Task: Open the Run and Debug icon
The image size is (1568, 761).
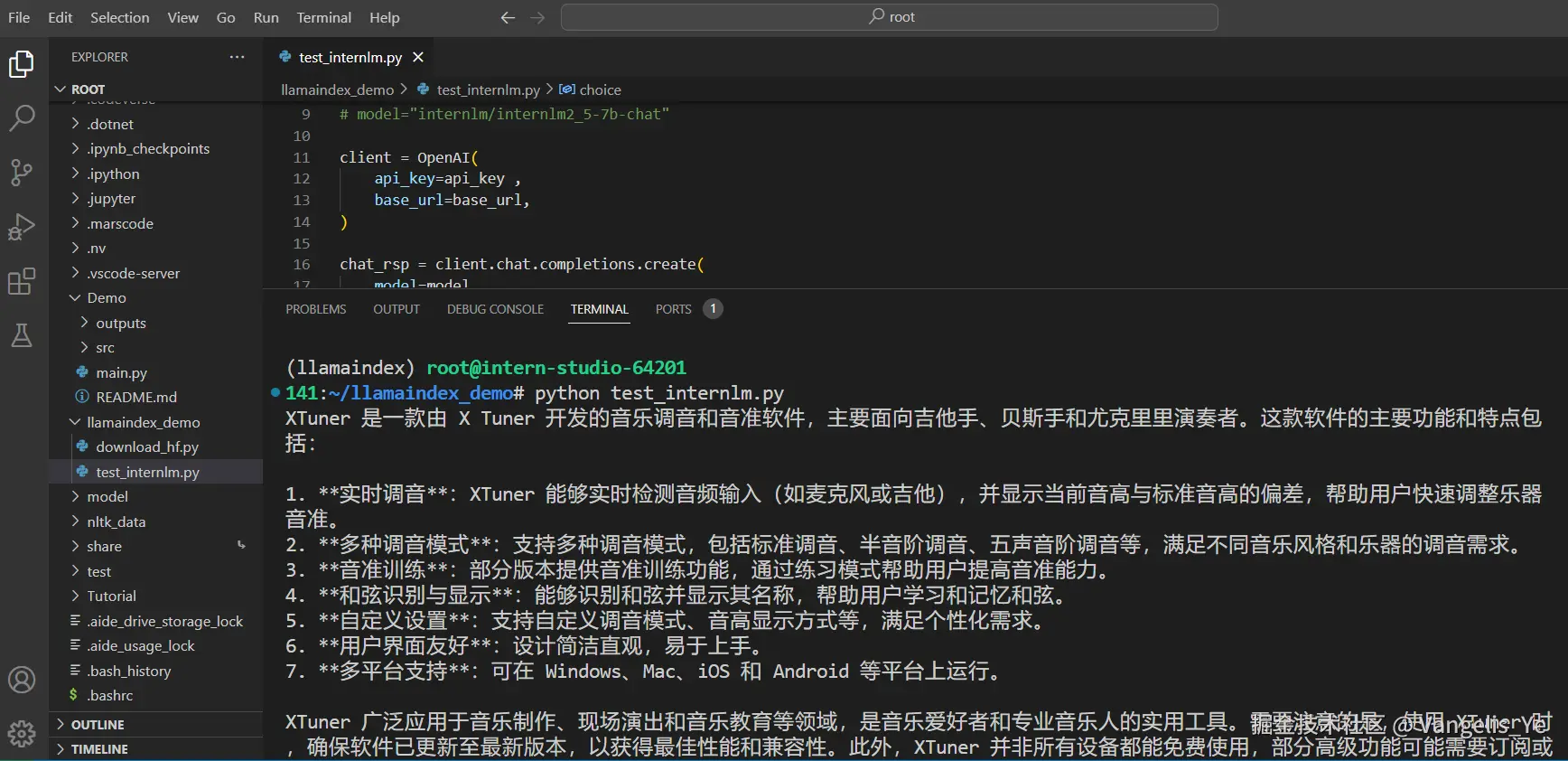Action: (x=22, y=226)
